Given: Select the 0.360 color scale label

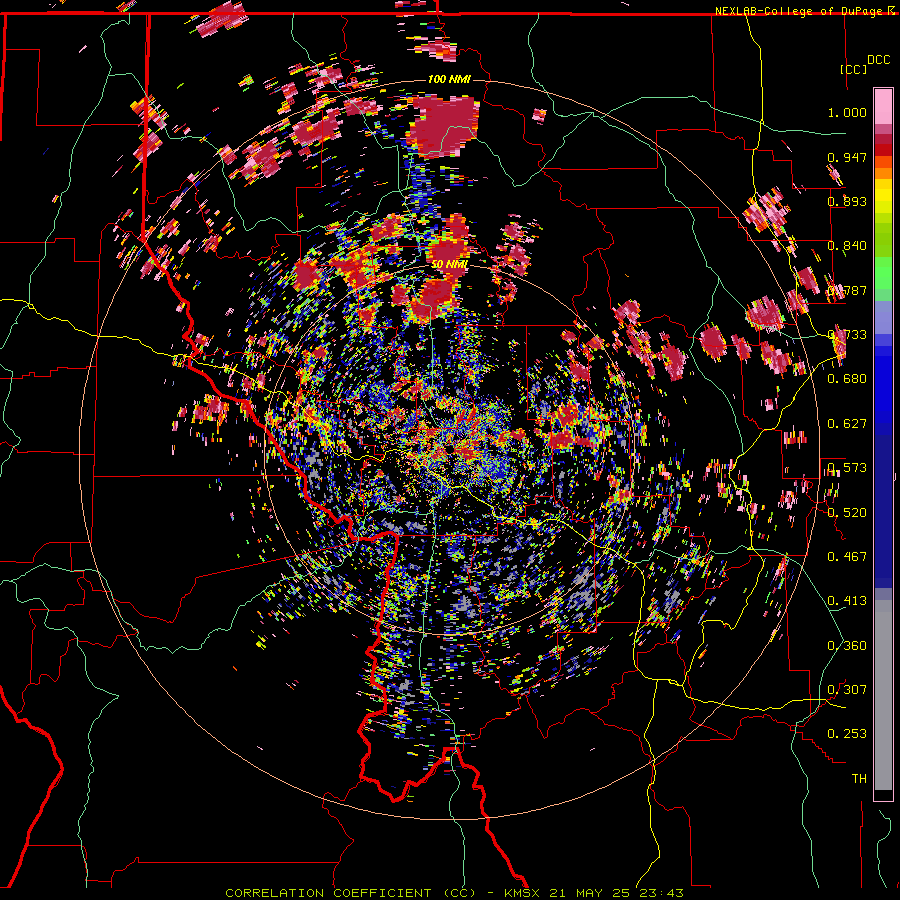Looking at the screenshot, I should point(847,646).
